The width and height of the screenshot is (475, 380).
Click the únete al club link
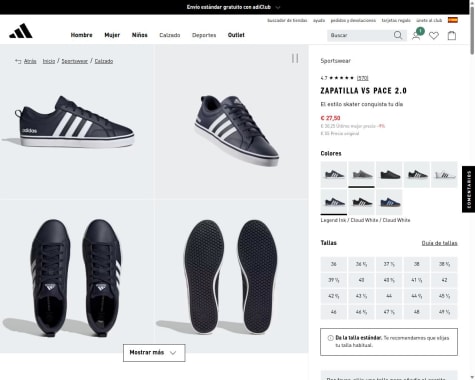pyautogui.click(x=429, y=20)
